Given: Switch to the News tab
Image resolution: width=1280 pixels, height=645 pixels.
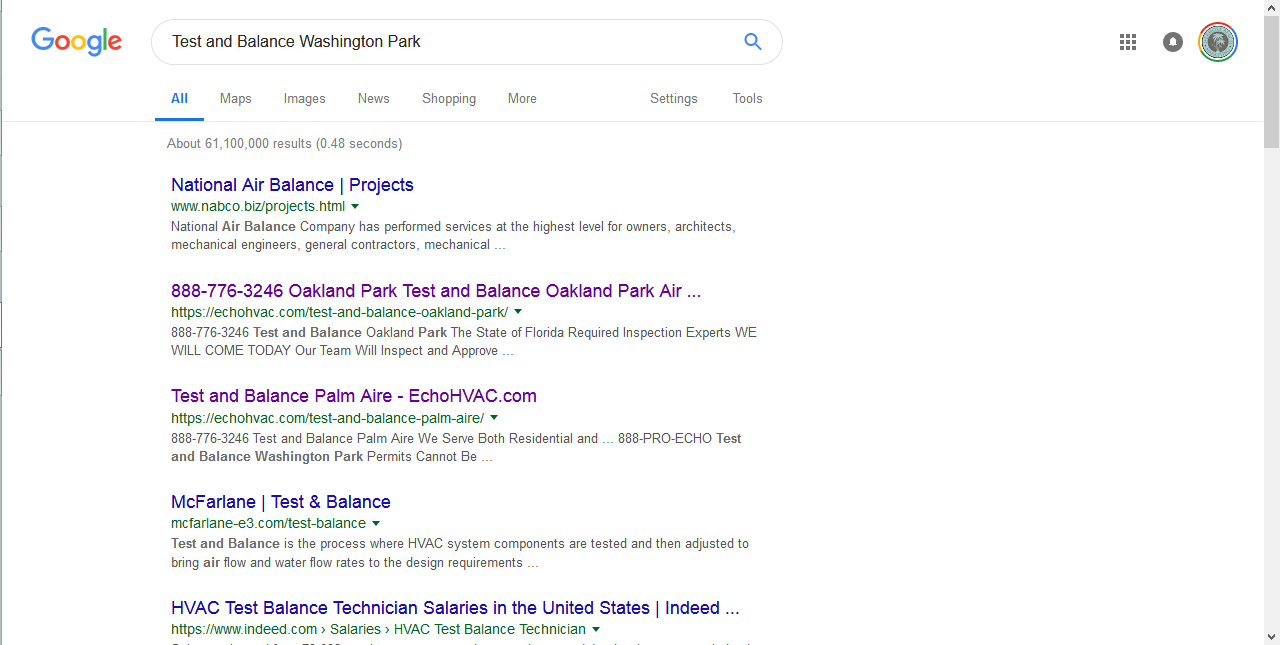Looking at the screenshot, I should click(373, 99).
